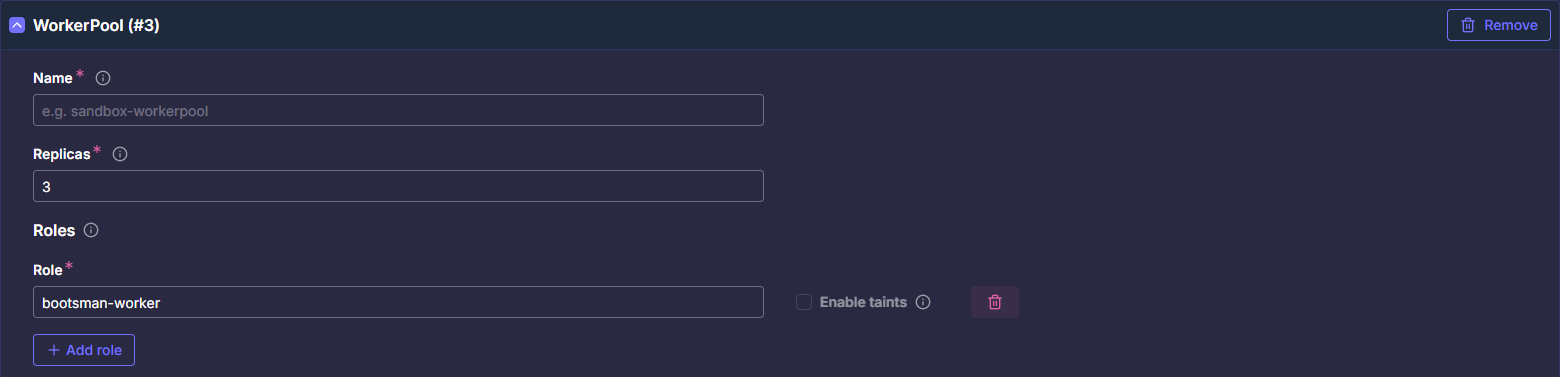Delete the bootsman-worker role via trash icon
Image resolution: width=1560 pixels, height=377 pixels.
click(995, 302)
